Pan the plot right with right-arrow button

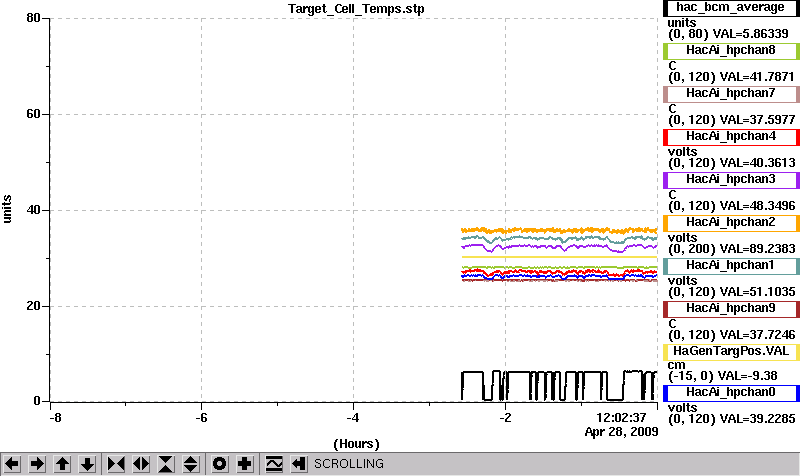click(37, 464)
